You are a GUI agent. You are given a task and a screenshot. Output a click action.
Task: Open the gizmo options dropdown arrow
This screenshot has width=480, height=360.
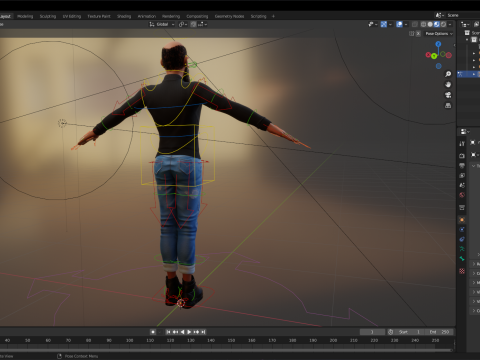tap(390, 24)
